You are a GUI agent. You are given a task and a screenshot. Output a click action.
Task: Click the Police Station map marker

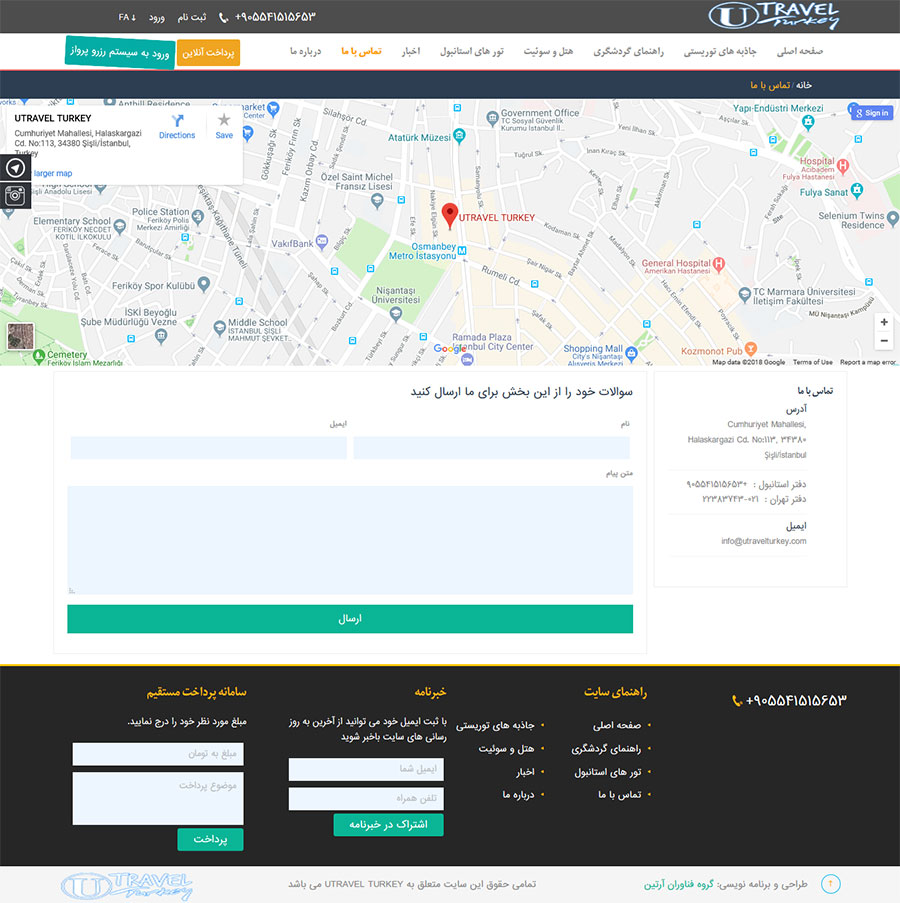click(x=198, y=217)
